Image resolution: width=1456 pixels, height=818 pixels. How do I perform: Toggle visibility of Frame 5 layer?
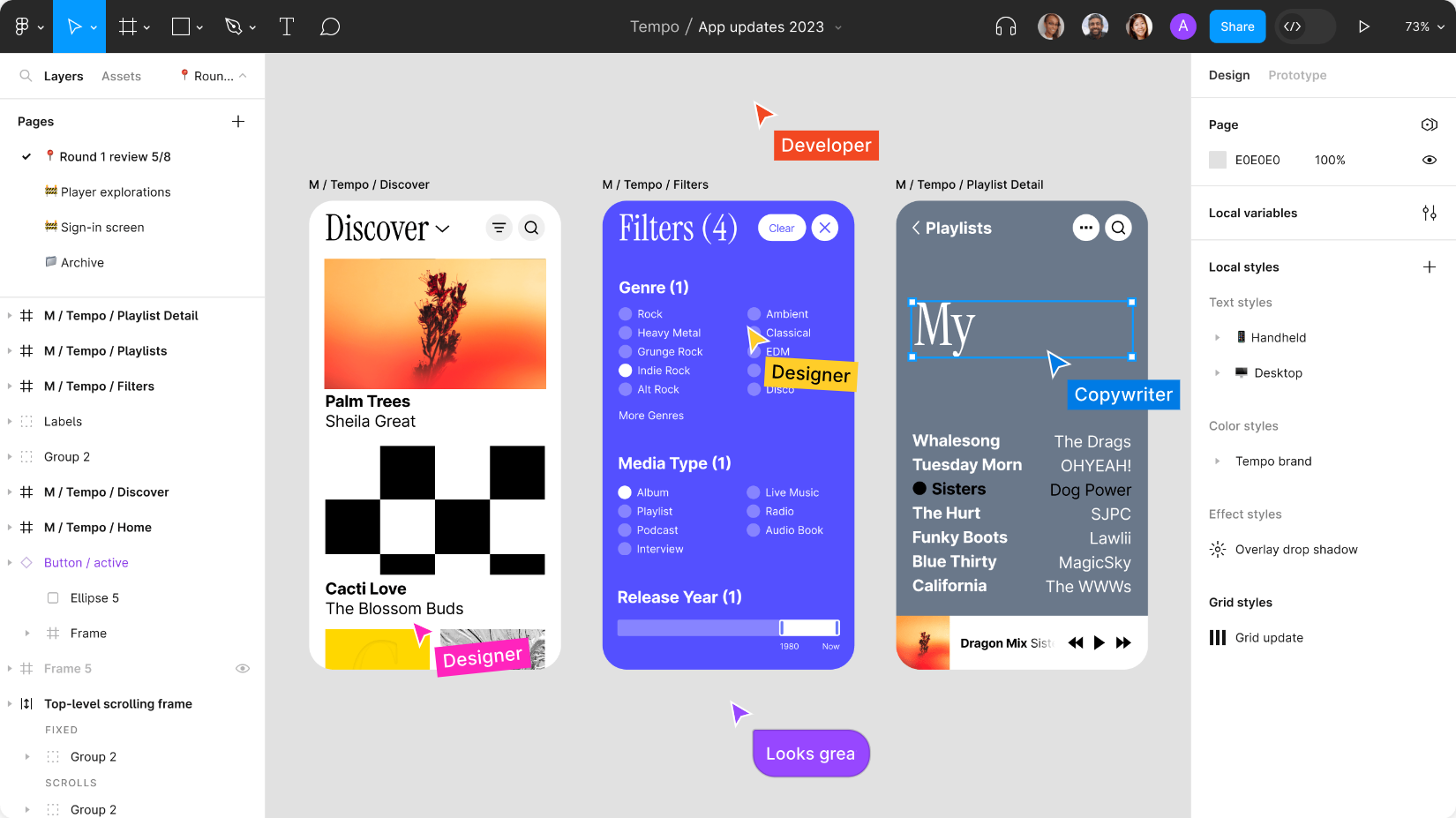[243, 668]
